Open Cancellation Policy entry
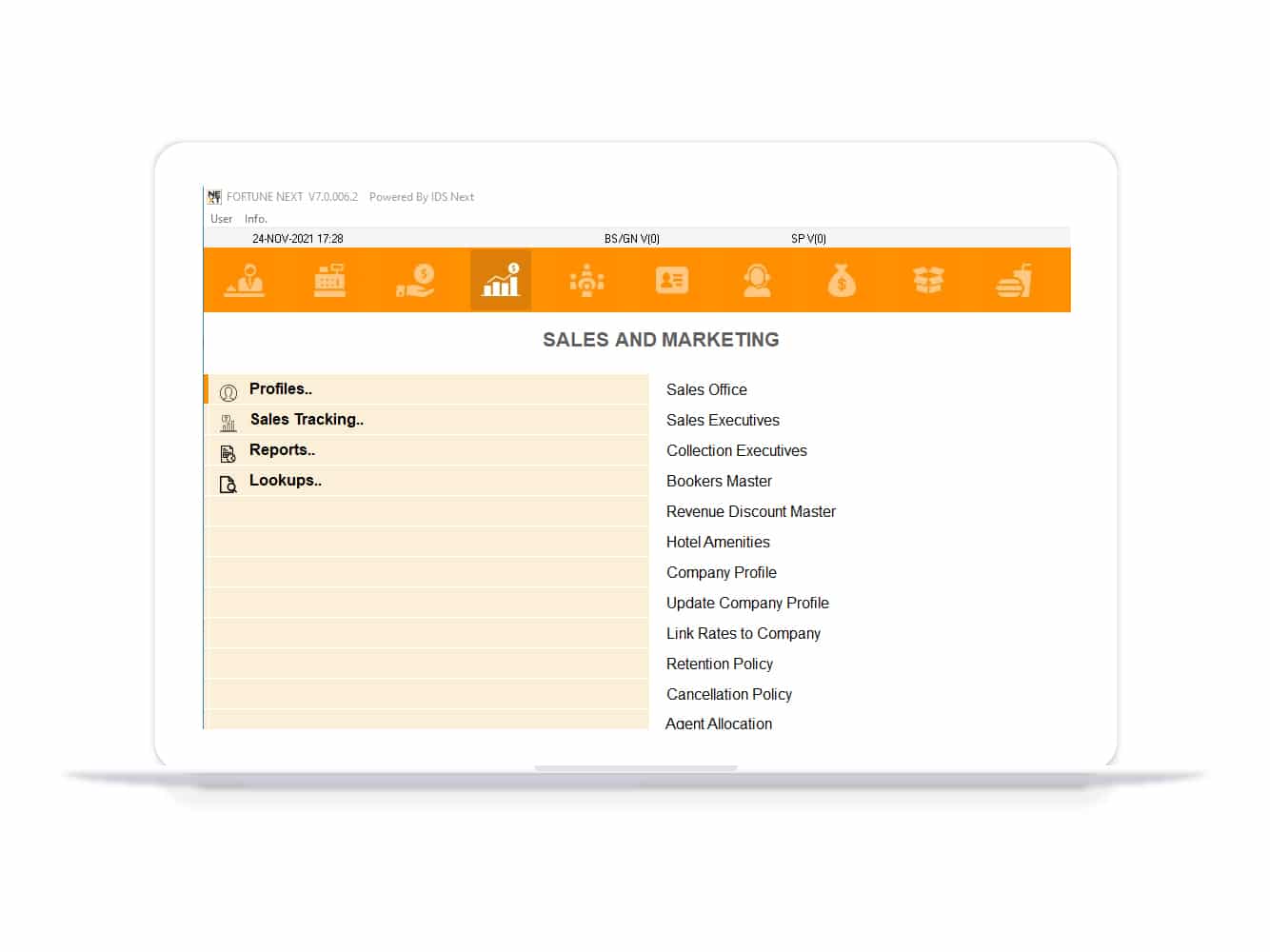This screenshot has height=952, width=1270. [728, 695]
